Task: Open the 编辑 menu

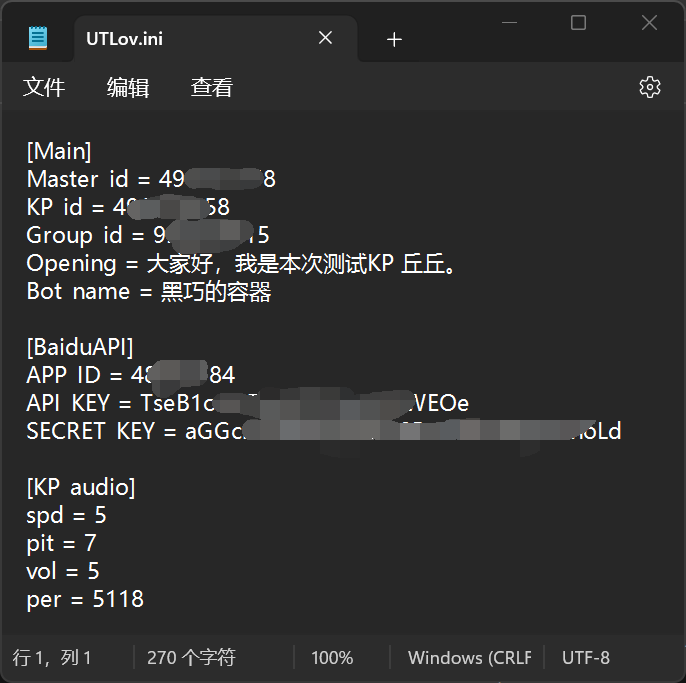Action: (x=128, y=88)
